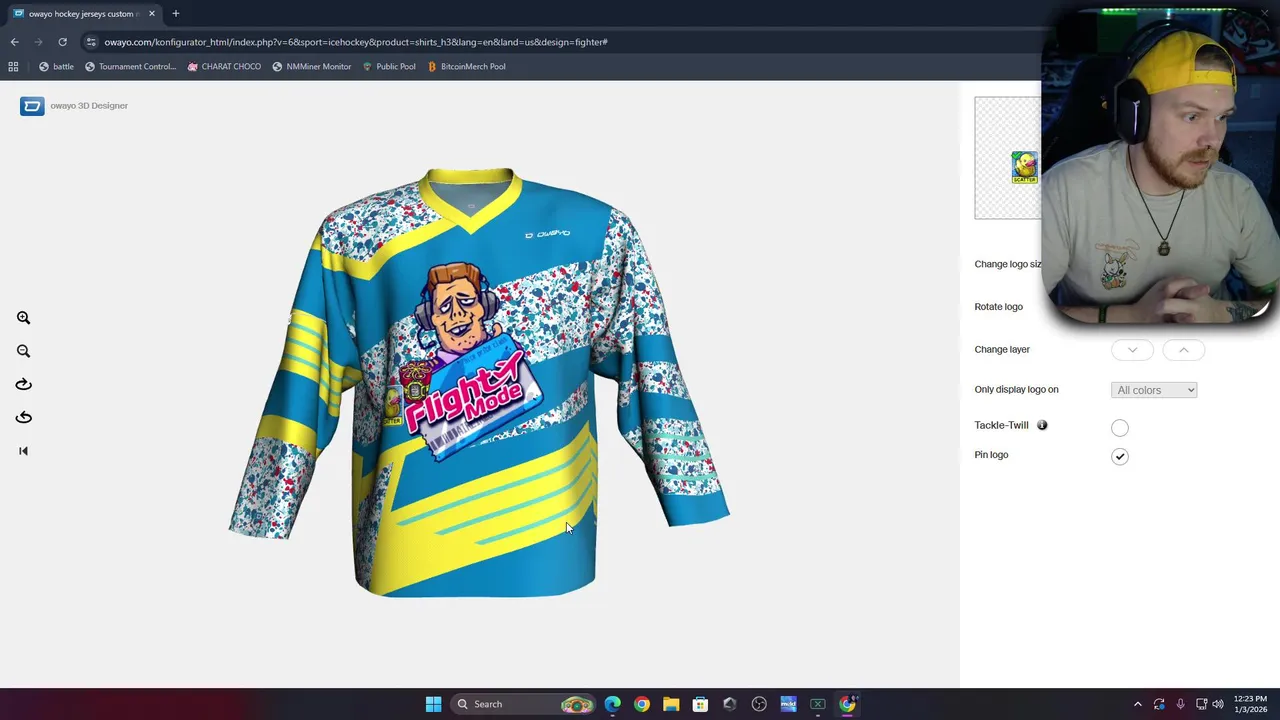Screen dimensions: 1280x720
Task: Open the Windows Start menu
Action: (433, 704)
